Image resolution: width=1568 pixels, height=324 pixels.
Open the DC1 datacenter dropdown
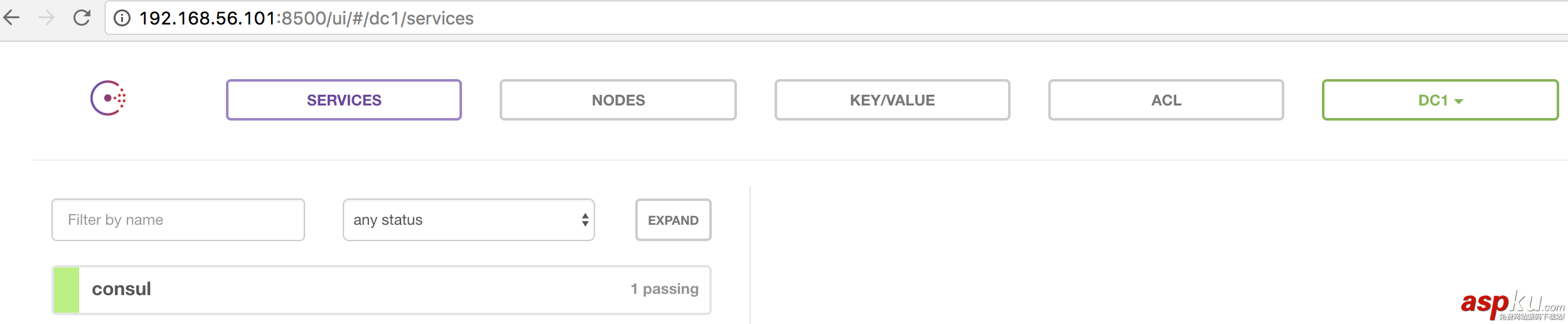point(1432,100)
